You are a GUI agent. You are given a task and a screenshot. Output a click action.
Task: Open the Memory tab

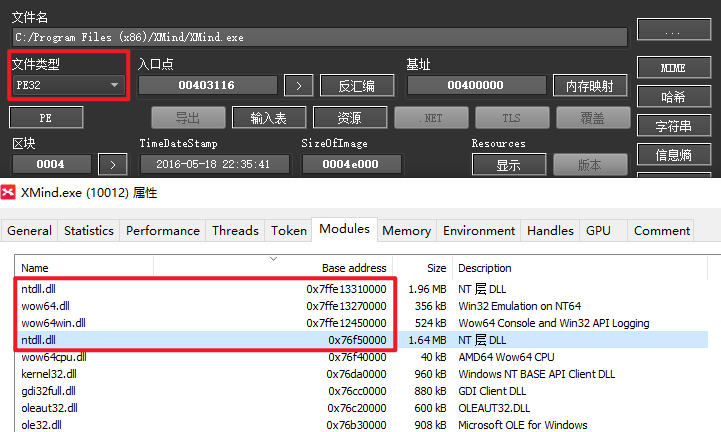click(406, 230)
